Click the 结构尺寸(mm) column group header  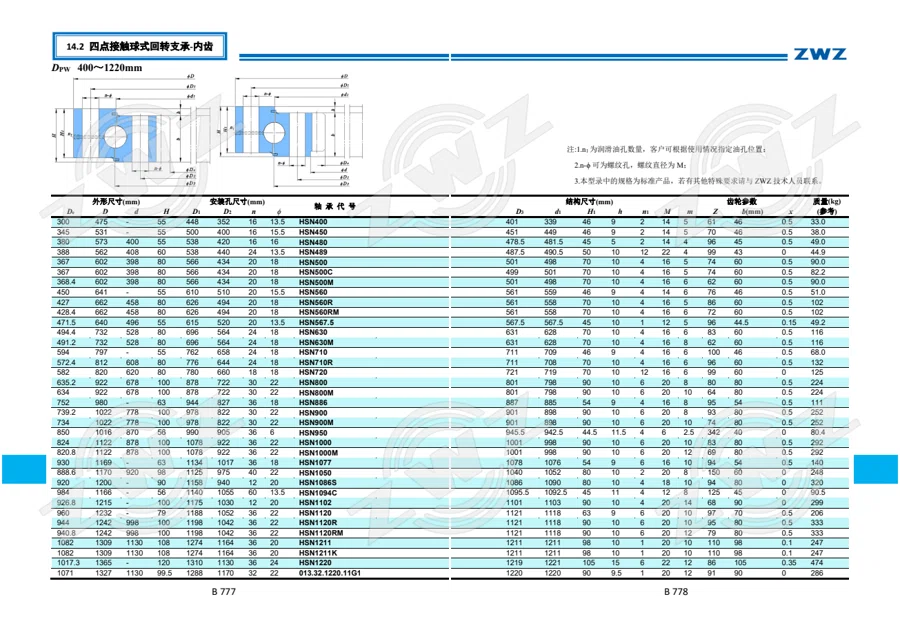point(589,202)
